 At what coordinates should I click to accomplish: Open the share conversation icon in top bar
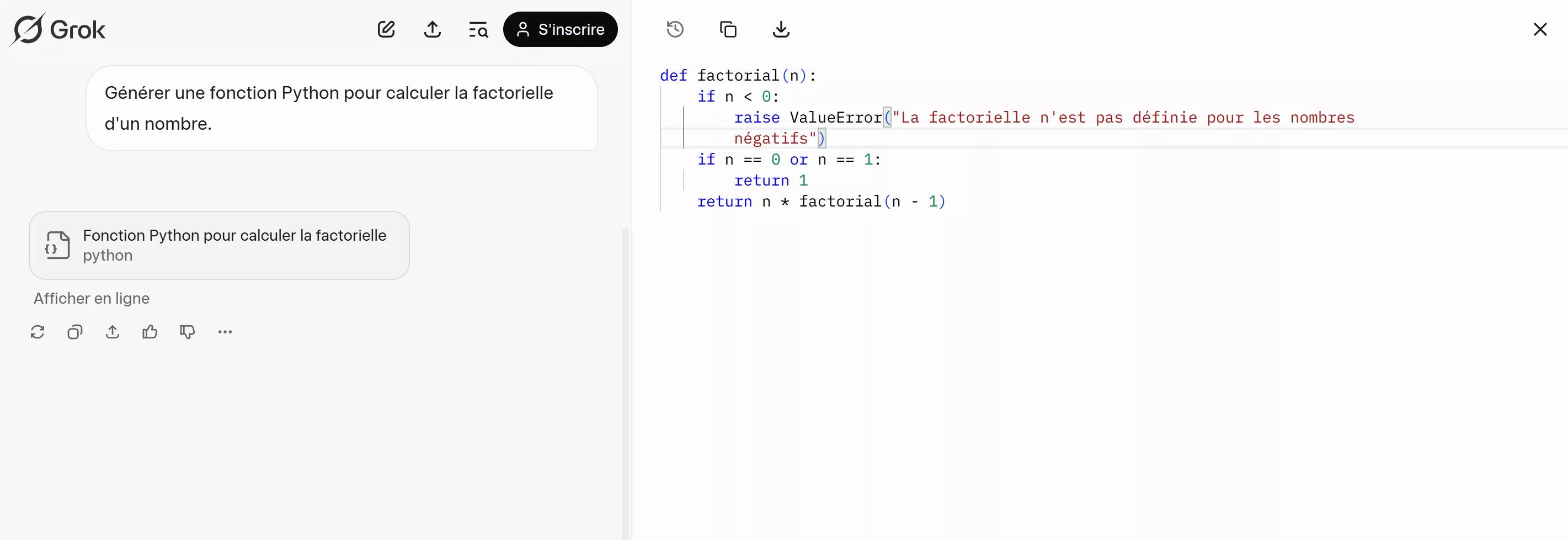(x=432, y=29)
